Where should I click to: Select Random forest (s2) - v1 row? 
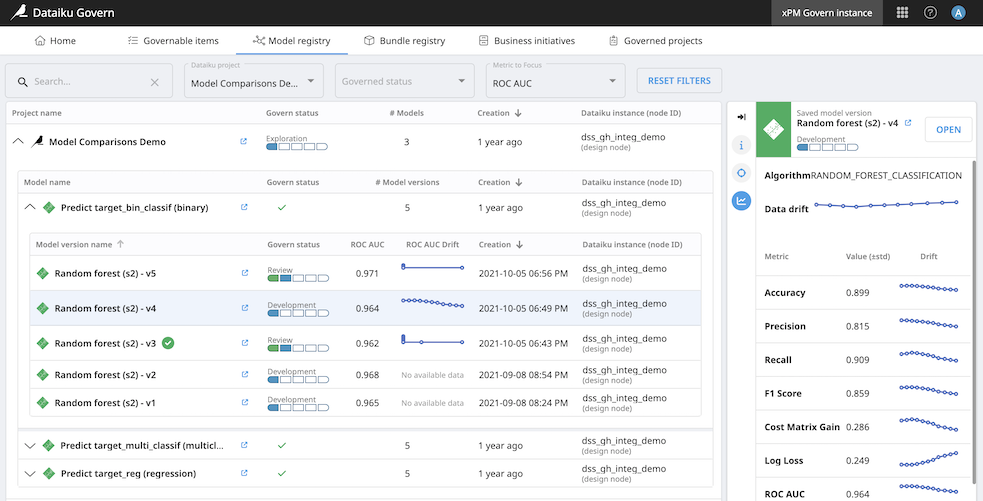click(365, 403)
